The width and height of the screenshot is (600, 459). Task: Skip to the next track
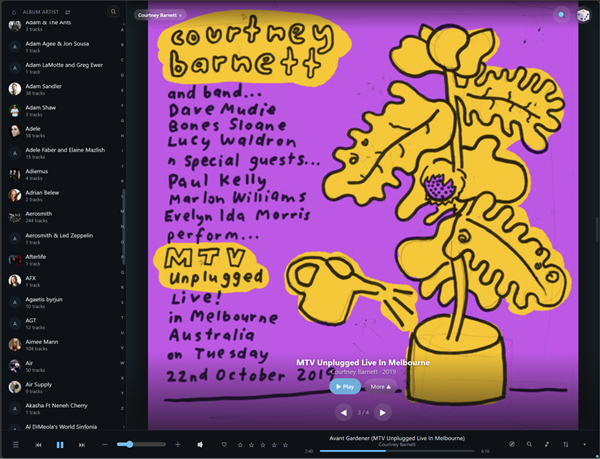point(82,444)
